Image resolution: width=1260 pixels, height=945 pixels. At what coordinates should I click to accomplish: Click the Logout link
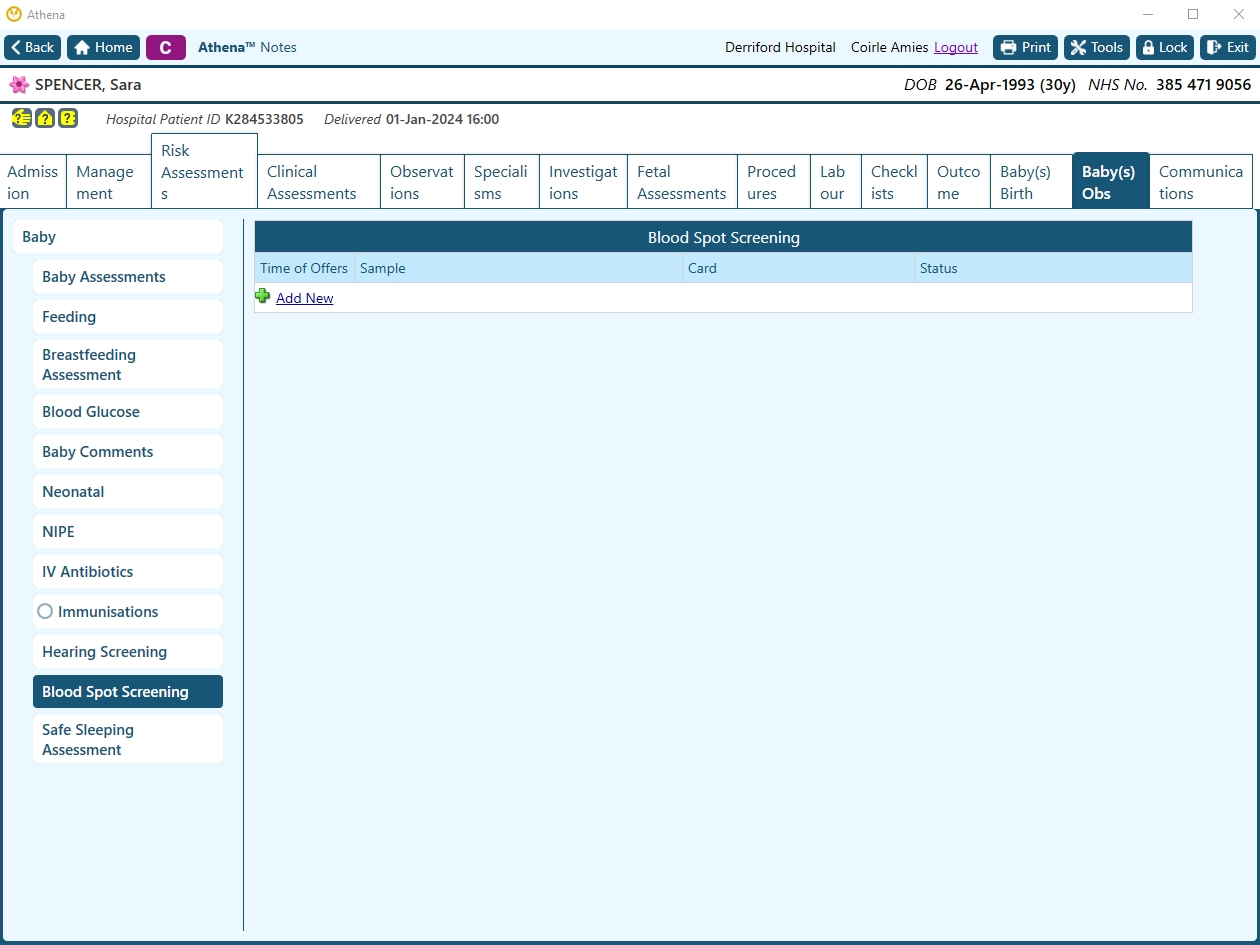tap(956, 47)
